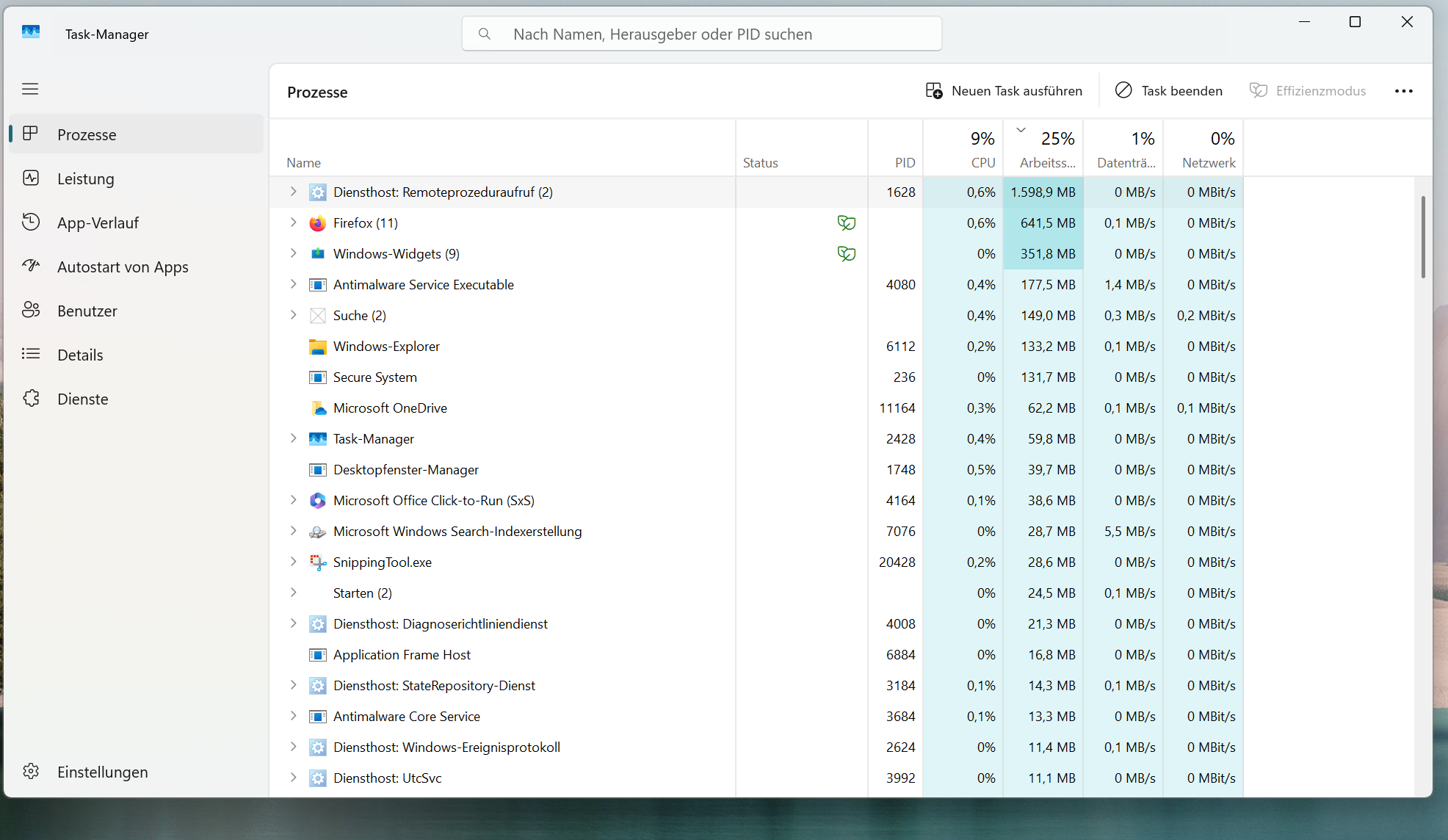Open the three-dot more options menu
Viewport: 1448px width, 840px height.
point(1404,91)
